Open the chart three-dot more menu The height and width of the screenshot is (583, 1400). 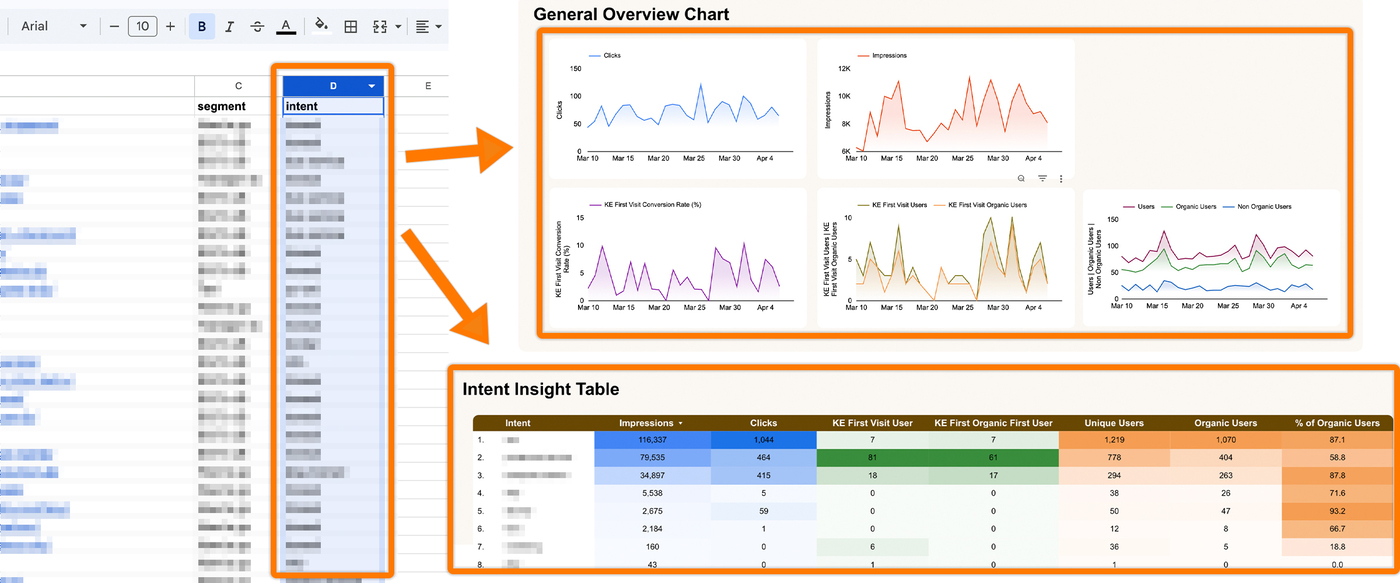tap(1061, 178)
